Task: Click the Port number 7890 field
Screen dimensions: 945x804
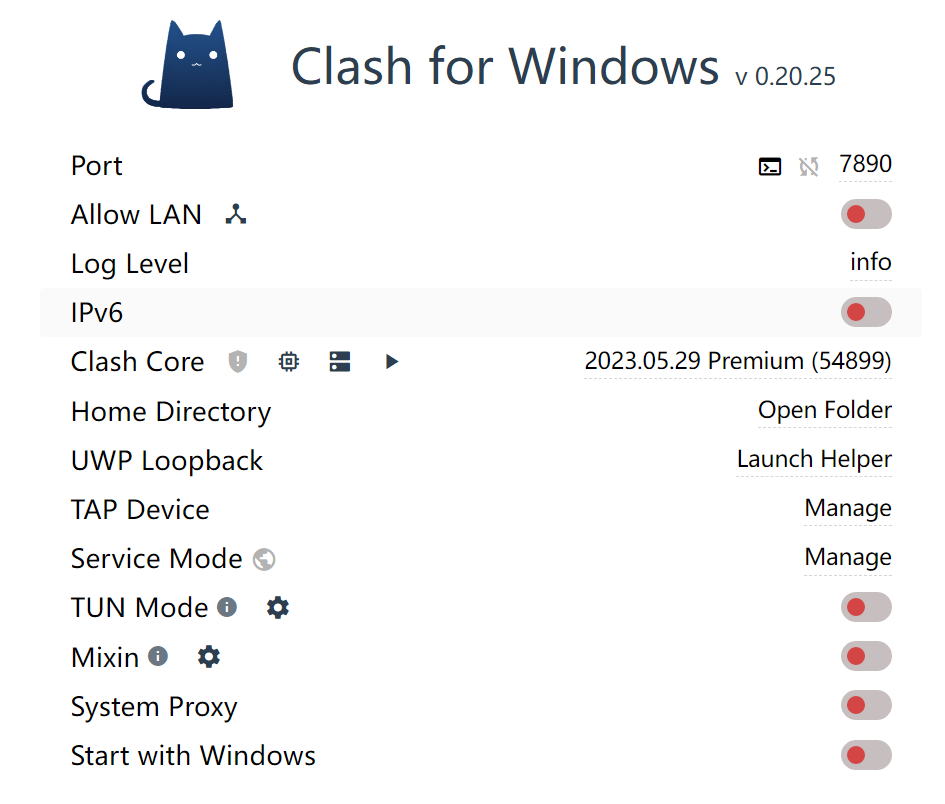Action: [x=865, y=164]
